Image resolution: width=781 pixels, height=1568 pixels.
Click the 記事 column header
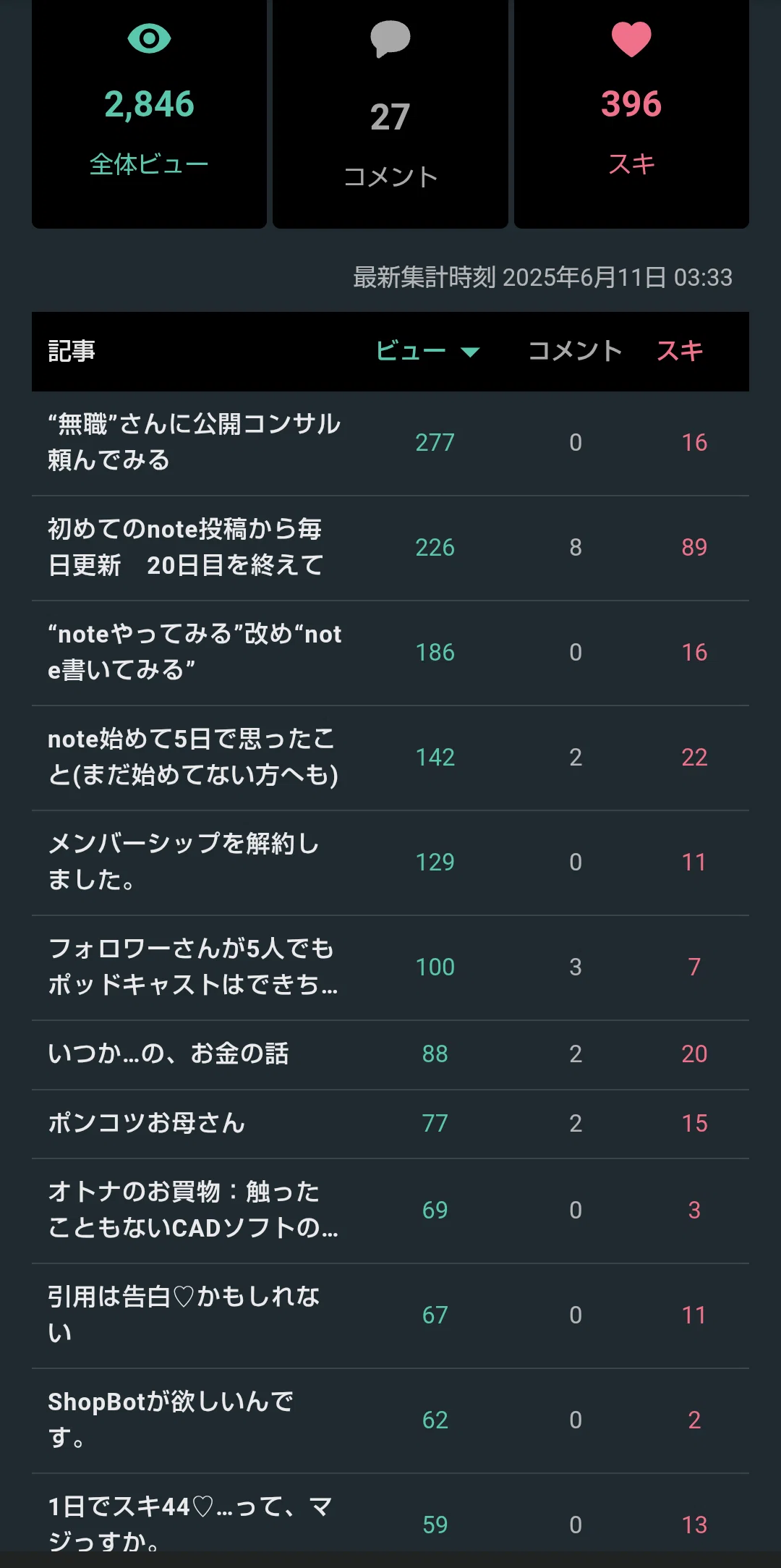pos(72,351)
